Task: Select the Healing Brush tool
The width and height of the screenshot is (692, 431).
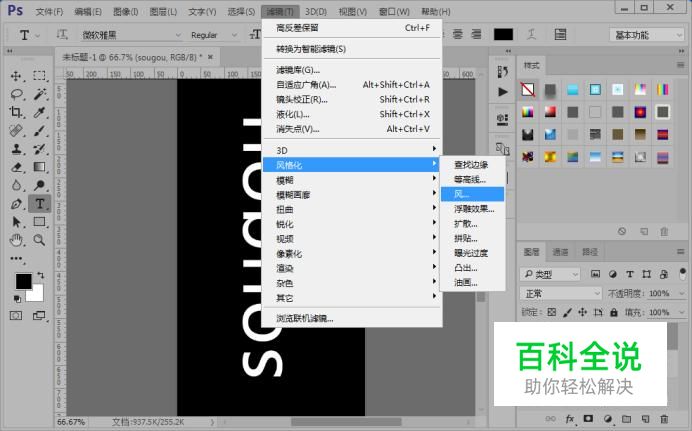Action: (16, 131)
